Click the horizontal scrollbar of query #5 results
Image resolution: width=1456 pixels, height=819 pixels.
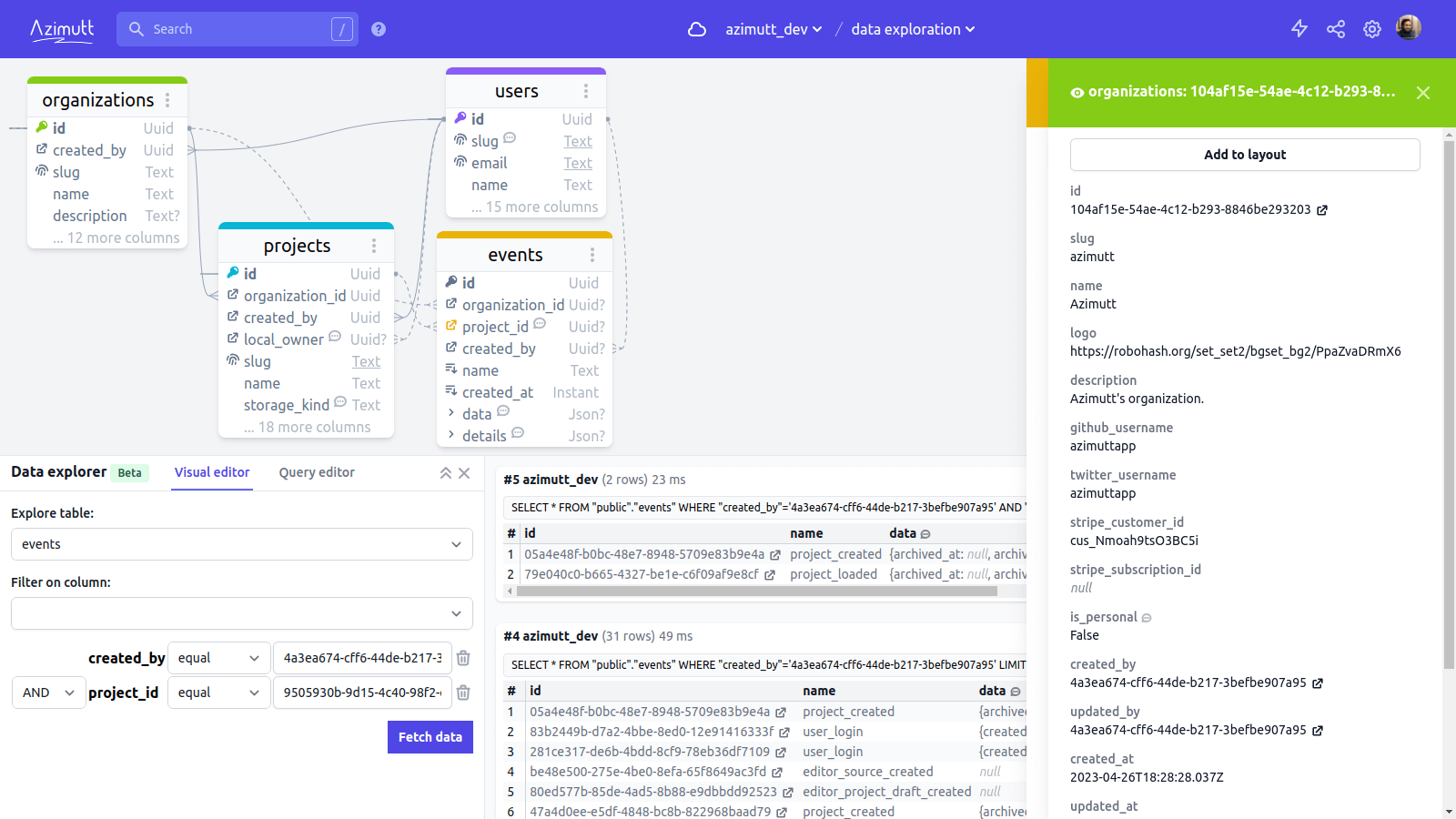tap(755, 591)
